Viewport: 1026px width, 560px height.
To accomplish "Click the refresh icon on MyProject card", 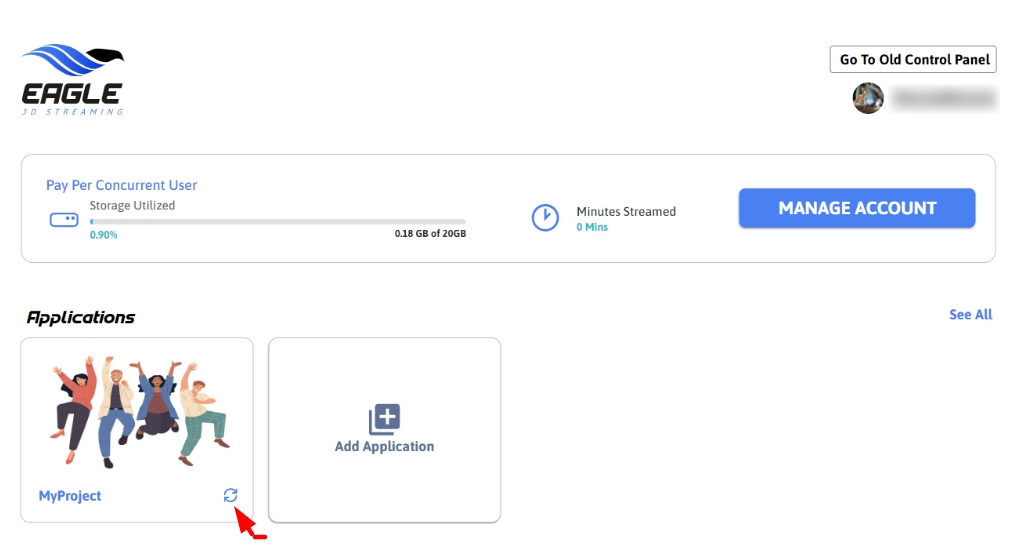I will pos(231,495).
